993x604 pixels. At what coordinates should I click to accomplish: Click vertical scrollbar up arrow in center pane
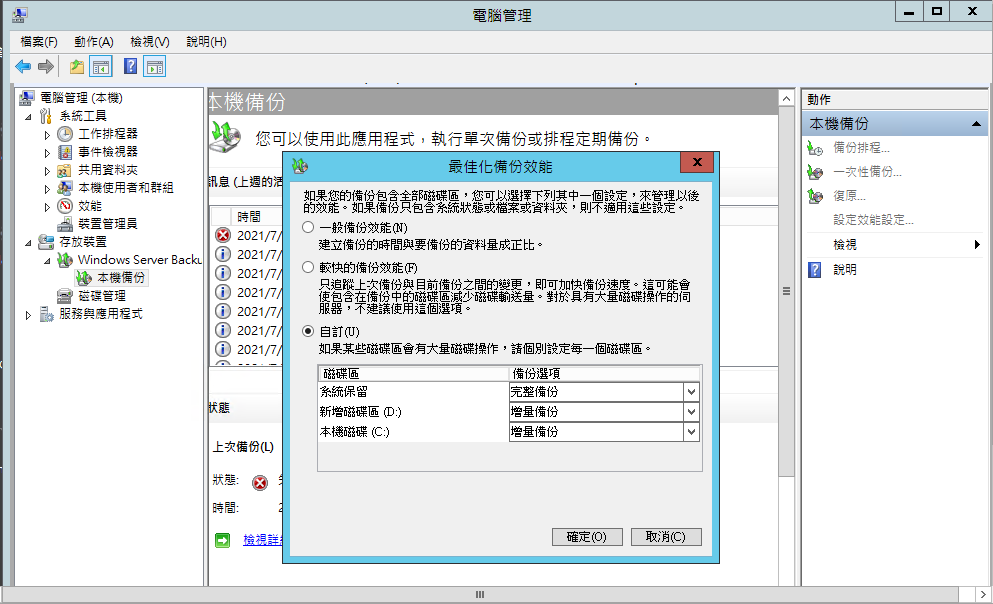click(x=786, y=99)
